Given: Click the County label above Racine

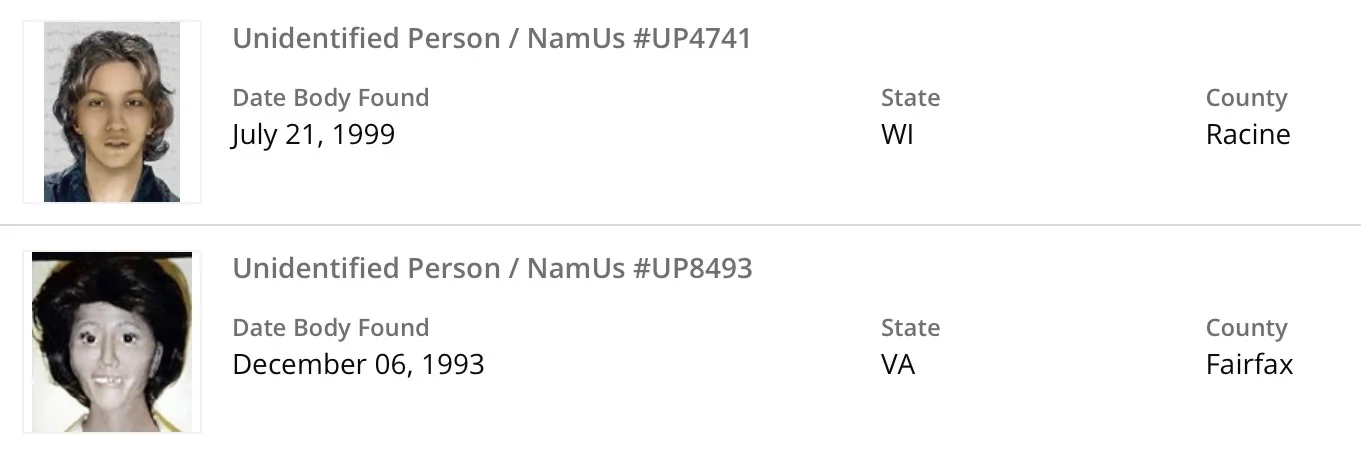Looking at the screenshot, I should pos(1246,98).
